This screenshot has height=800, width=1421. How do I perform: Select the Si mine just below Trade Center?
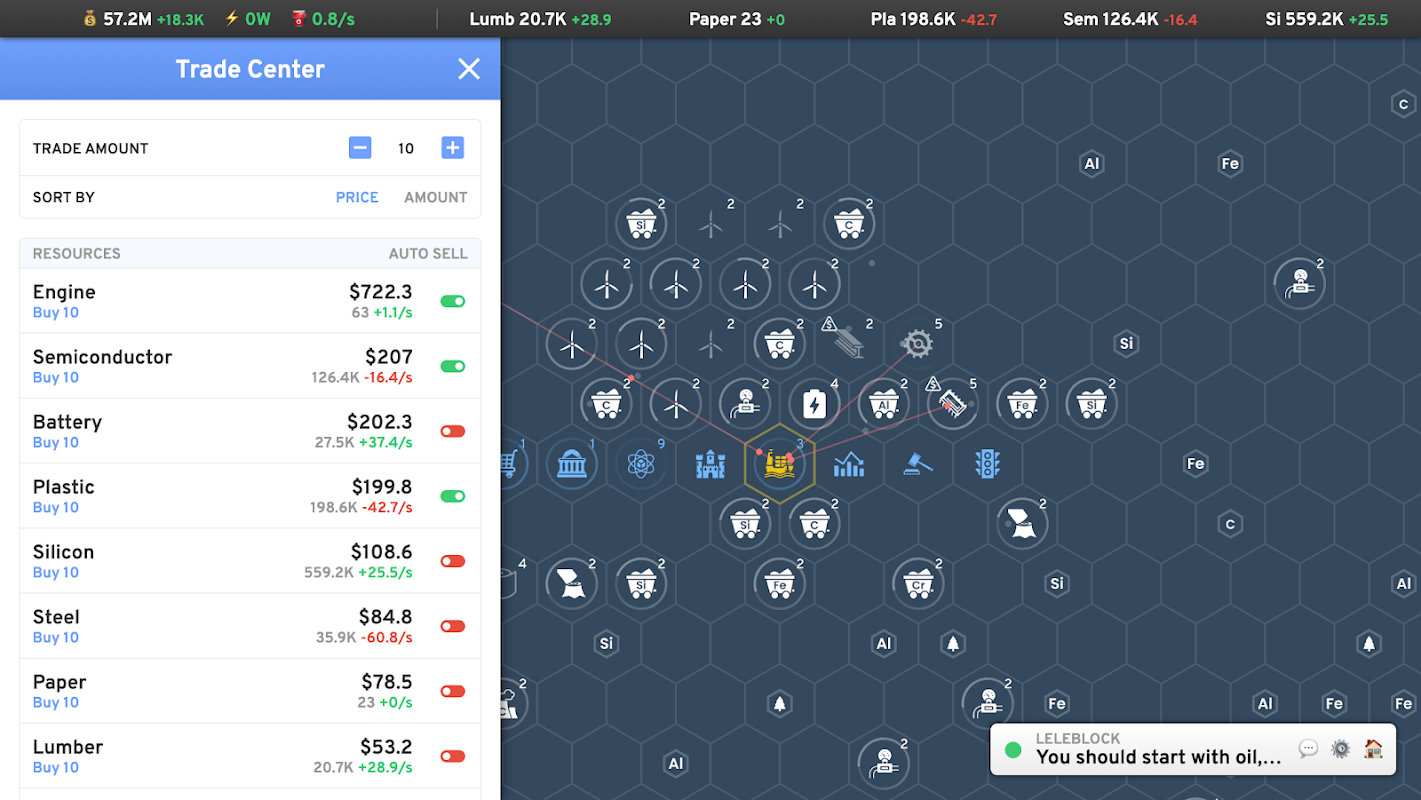[x=745, y=523]
